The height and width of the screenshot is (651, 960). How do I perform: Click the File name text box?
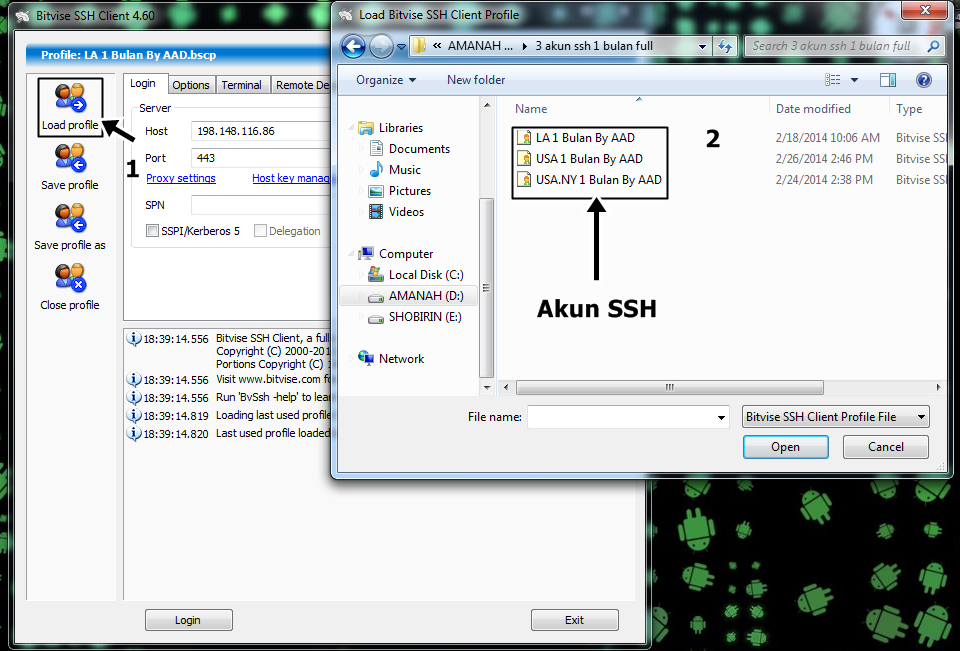pyautogui.click(x=621, y=417)
